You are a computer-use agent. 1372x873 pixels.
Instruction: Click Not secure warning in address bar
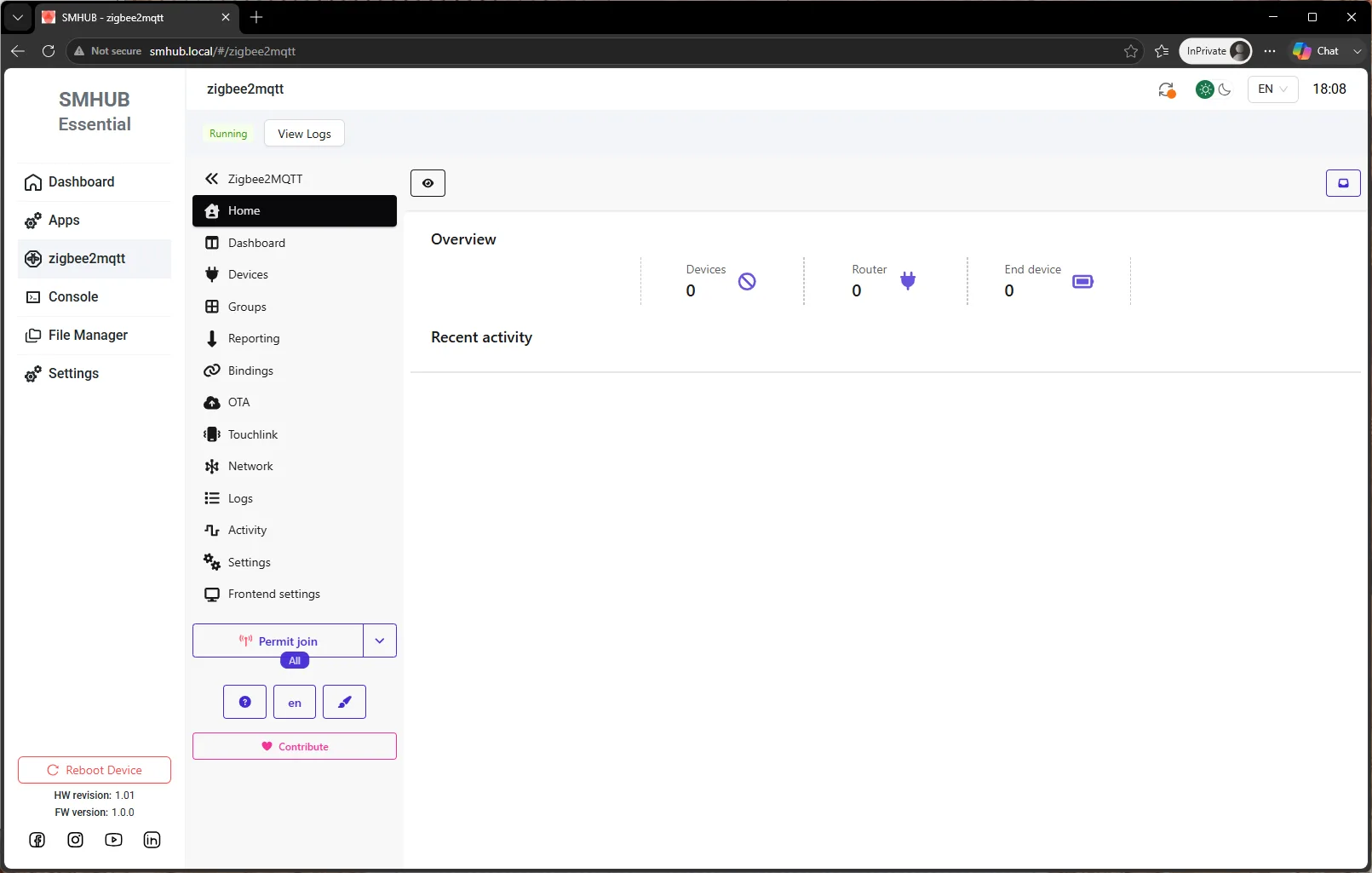click(x=107, y=51)
